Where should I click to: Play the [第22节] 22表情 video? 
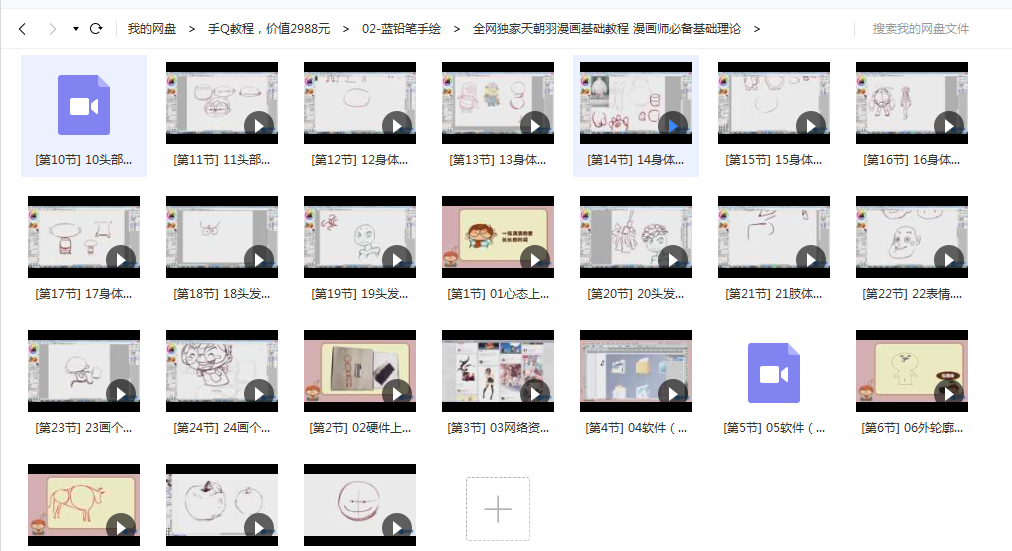click(949, 260)
